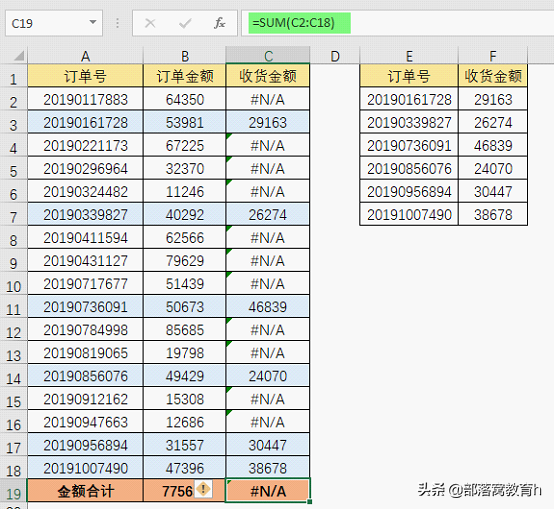Click cell B1 header 订单金额

coord(185,76)
